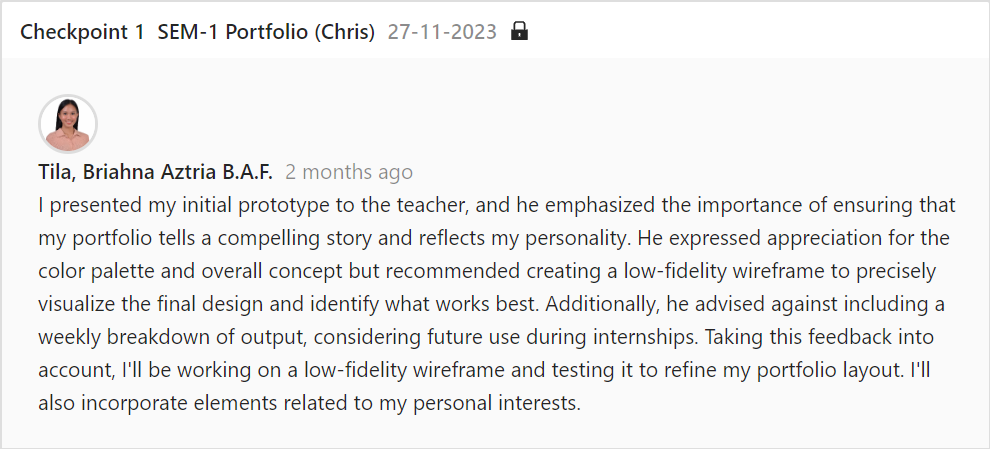Select the 27-11-2023 date text
The height and width of the screenshot is (449, 990).
tap(442, 32)
